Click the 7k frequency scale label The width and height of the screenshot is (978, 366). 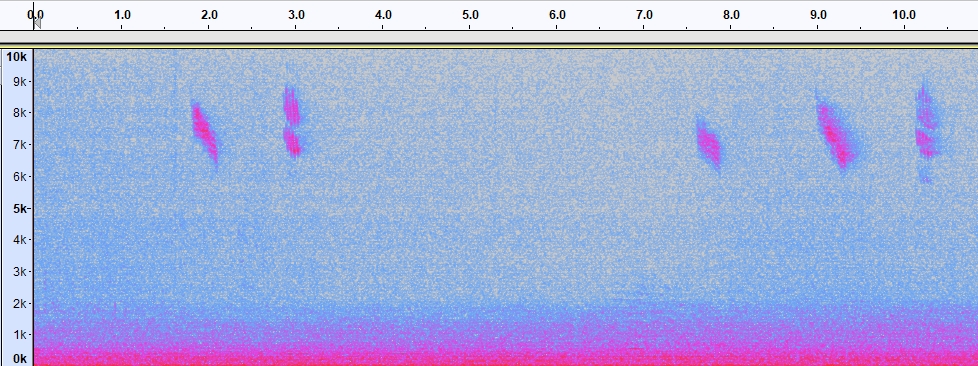pos(19,145)
